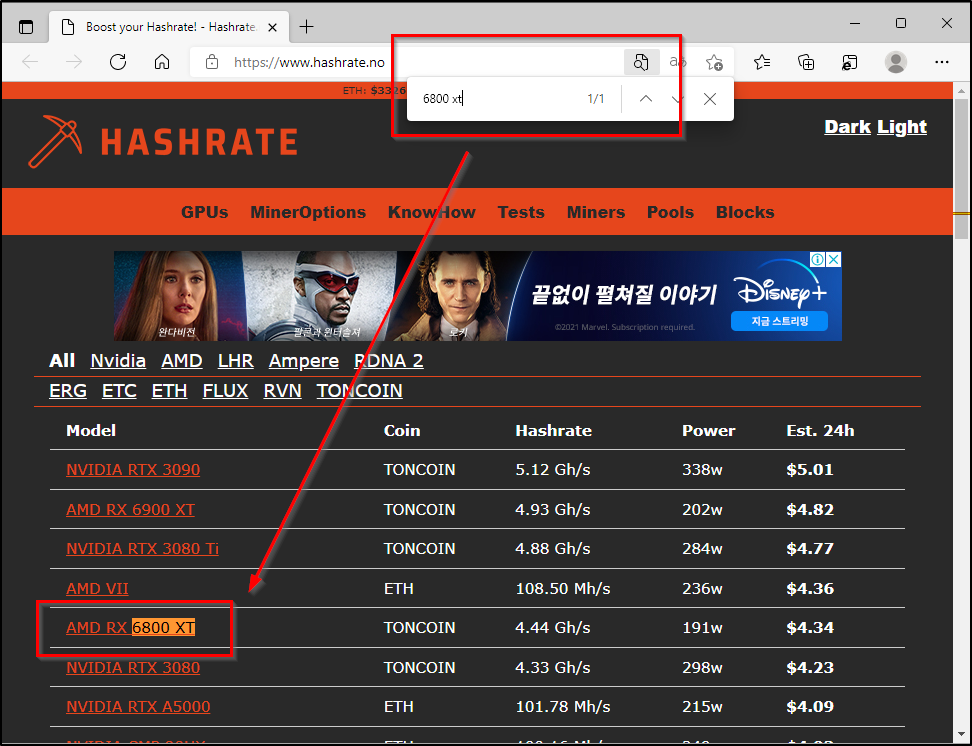Switch site theme to Dark

point(847,127)
